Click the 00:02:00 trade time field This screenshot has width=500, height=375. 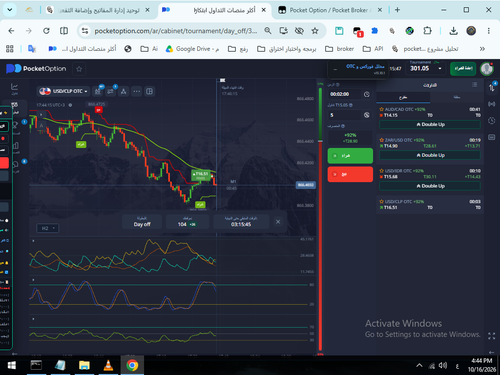[344, 94]
